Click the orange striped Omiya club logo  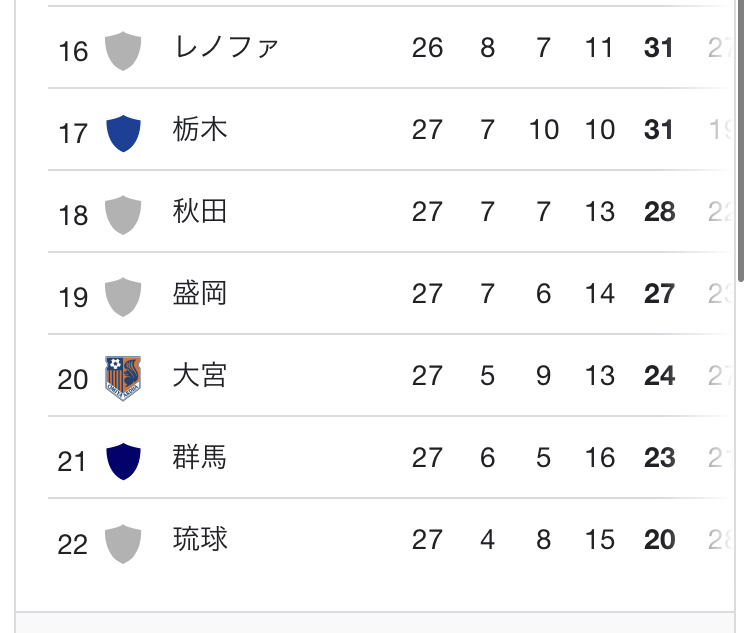tap(123, 378)
